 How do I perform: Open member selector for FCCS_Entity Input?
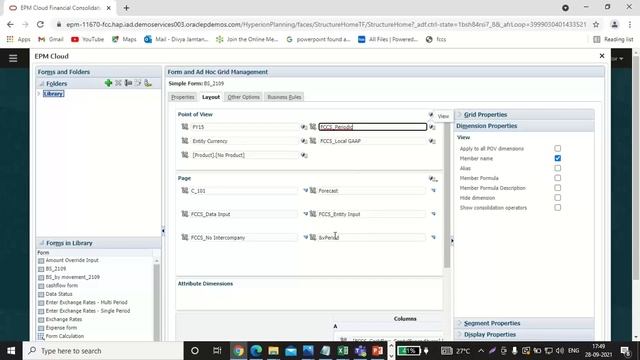pyautogui.click(x=313, y=214)
